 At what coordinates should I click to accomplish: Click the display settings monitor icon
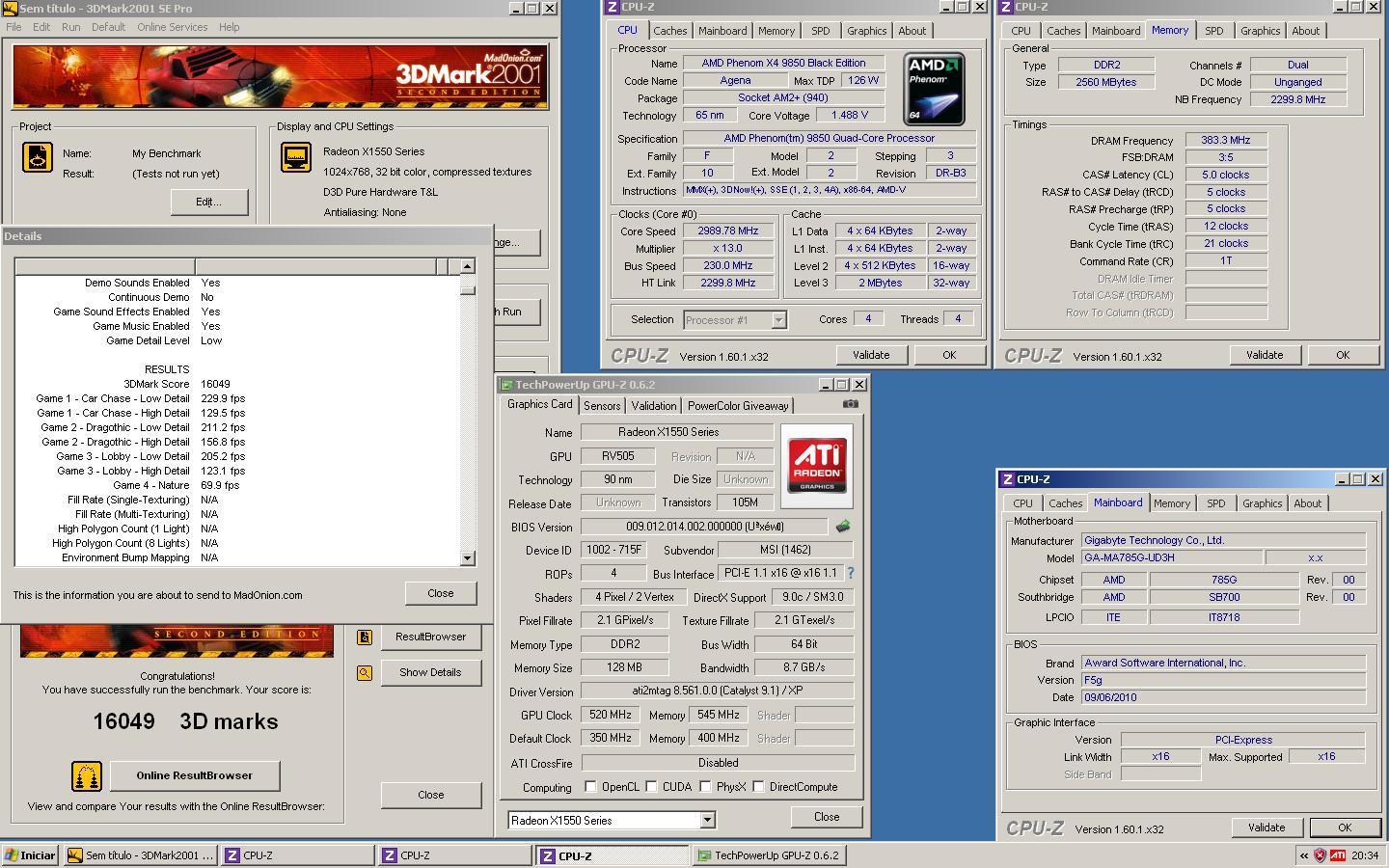coord(295,157)
